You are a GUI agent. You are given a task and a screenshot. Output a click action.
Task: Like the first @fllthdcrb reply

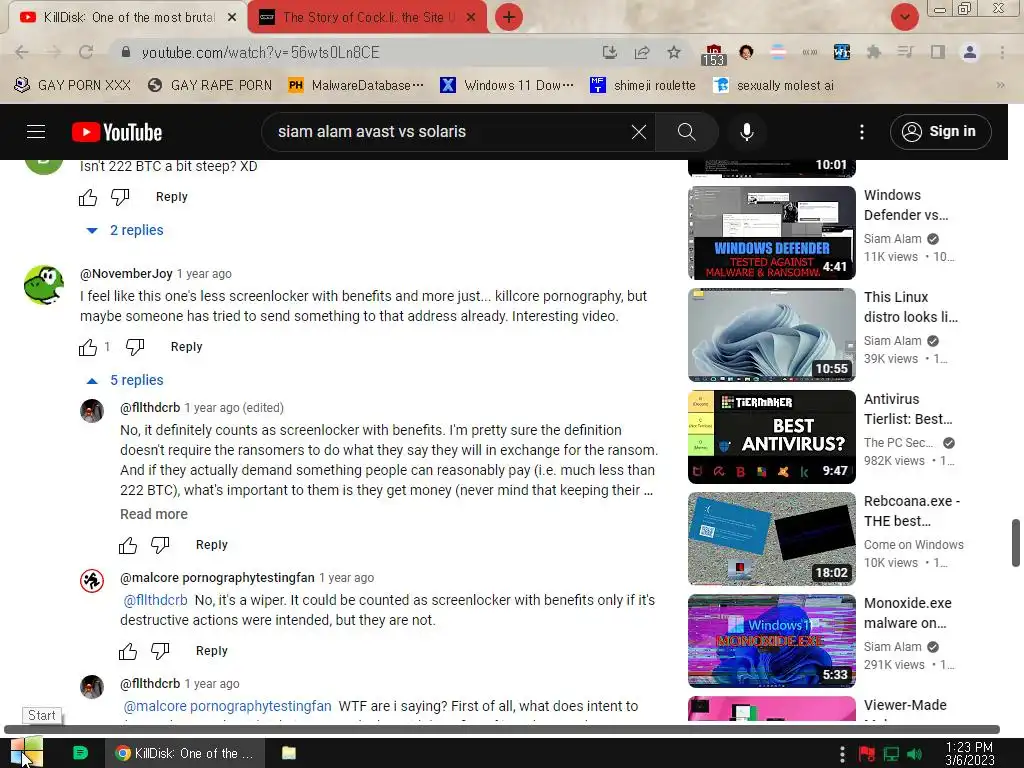pos(128,545)
